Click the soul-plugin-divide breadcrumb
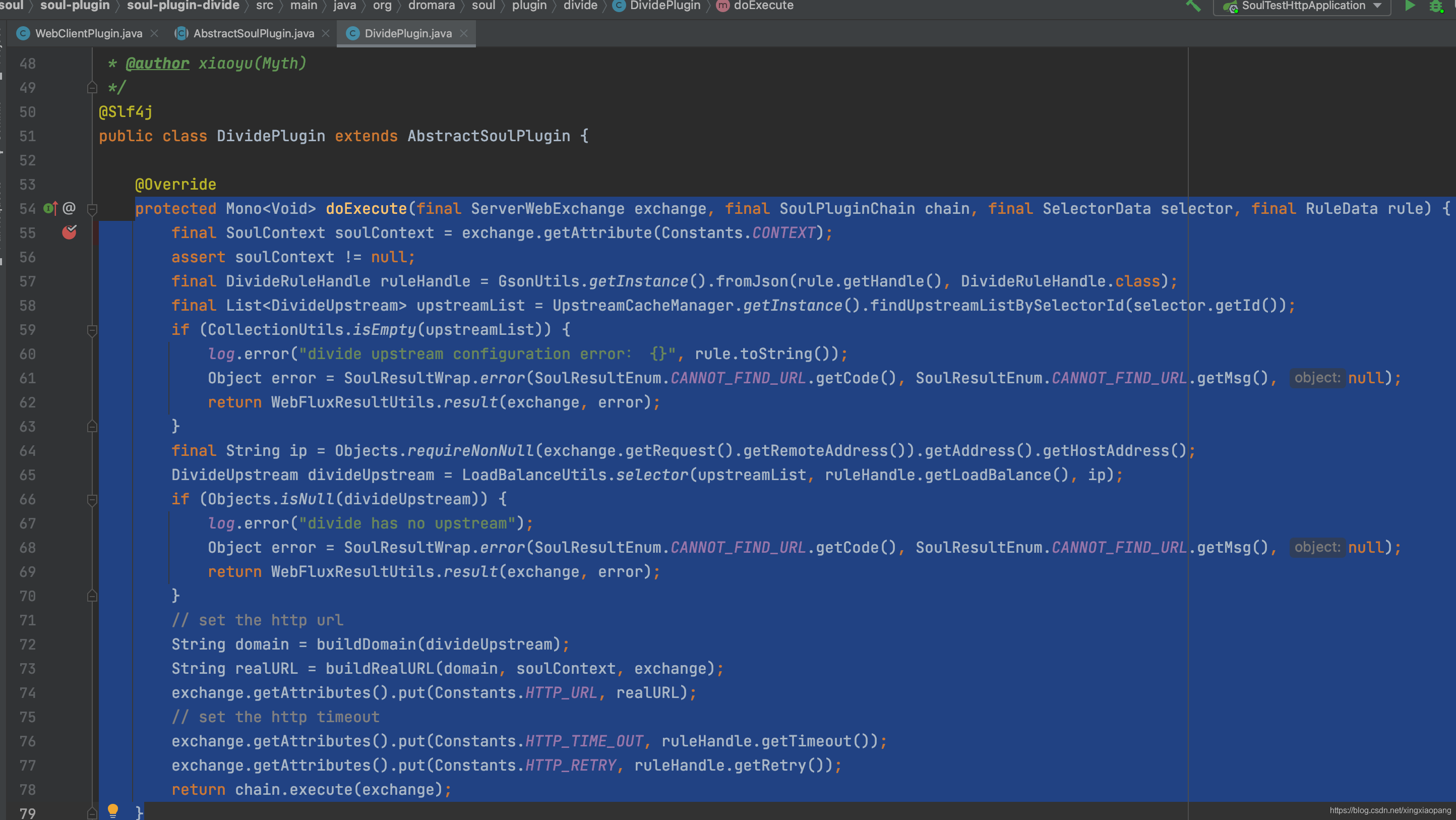1456x820 pixels. coord(183,6)
